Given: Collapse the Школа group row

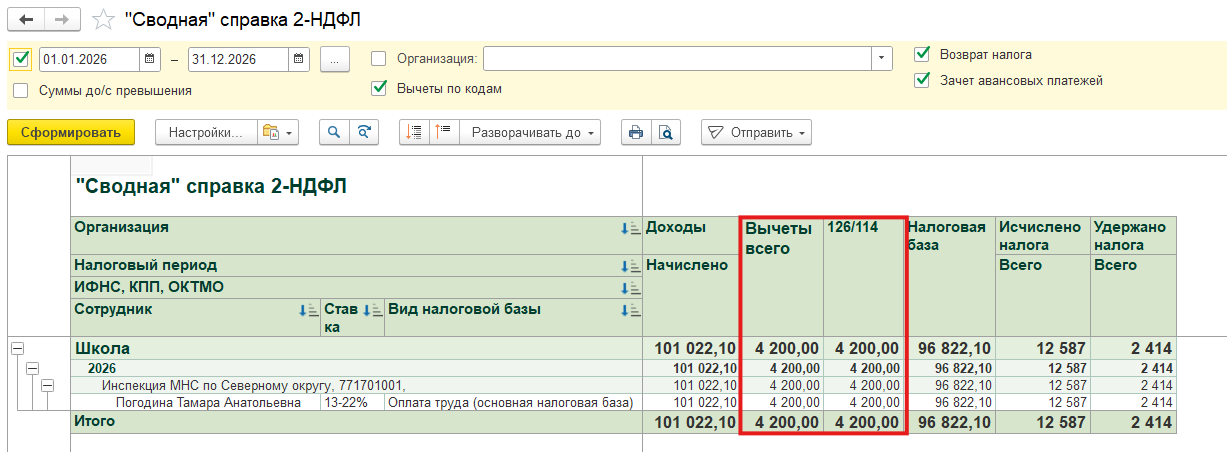Looking at the screenshot, I should coord(17,348).
